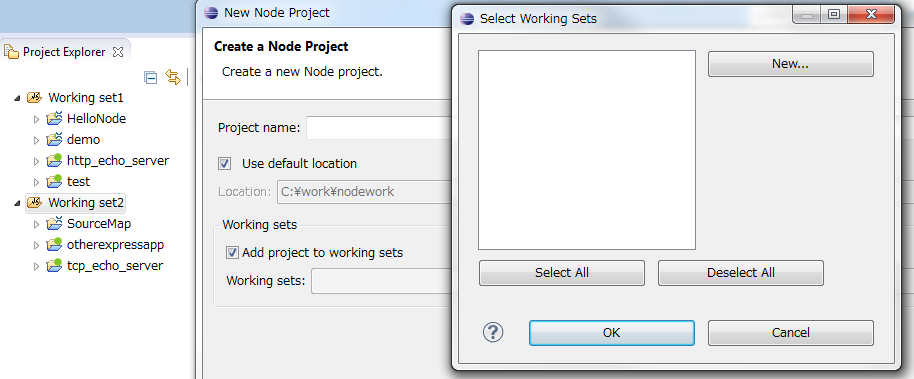Click the Working set2 icon
Screen dimensions: 914x379
point(34,202)
